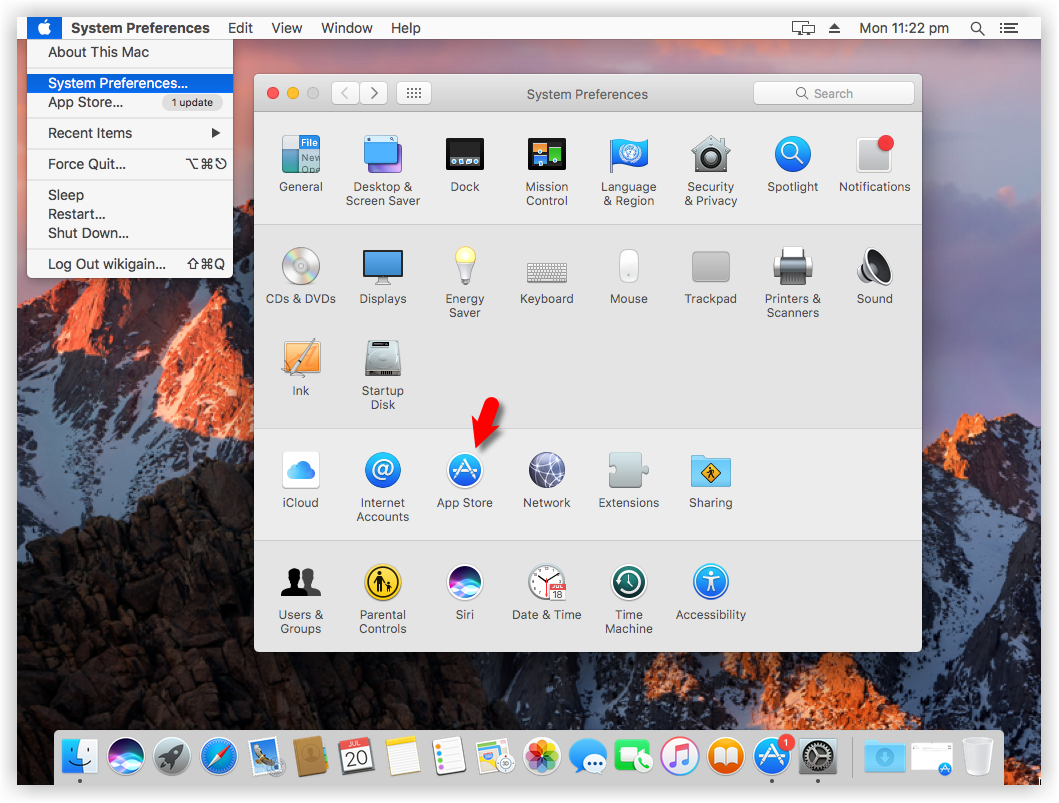Expand the Recent Items submenu
This screenshot has width=1059, height=803.
click(130, 133)
